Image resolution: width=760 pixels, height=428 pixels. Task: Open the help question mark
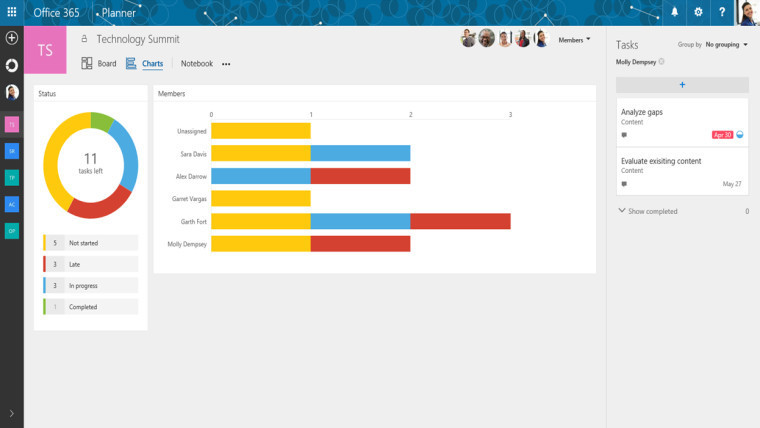click(x=722, y=12)
